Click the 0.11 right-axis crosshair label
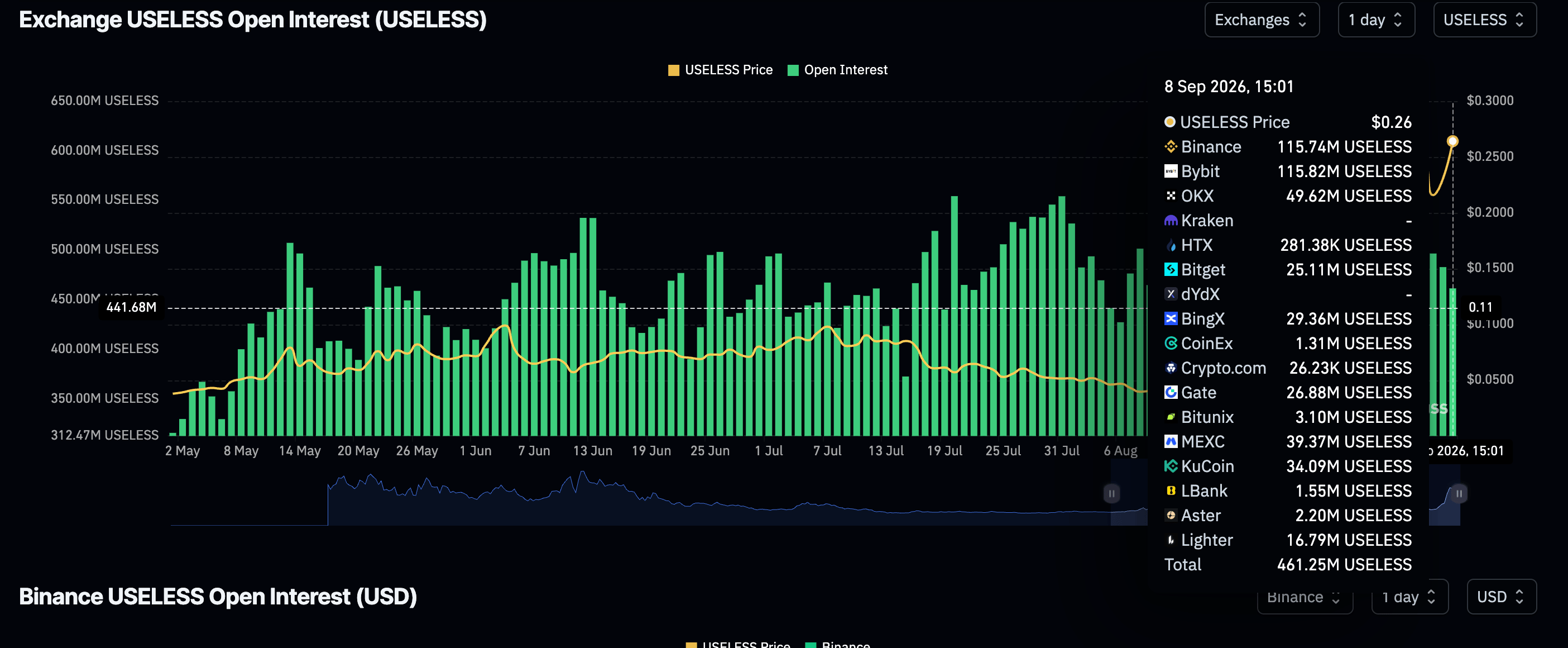 click(1480, 308)
